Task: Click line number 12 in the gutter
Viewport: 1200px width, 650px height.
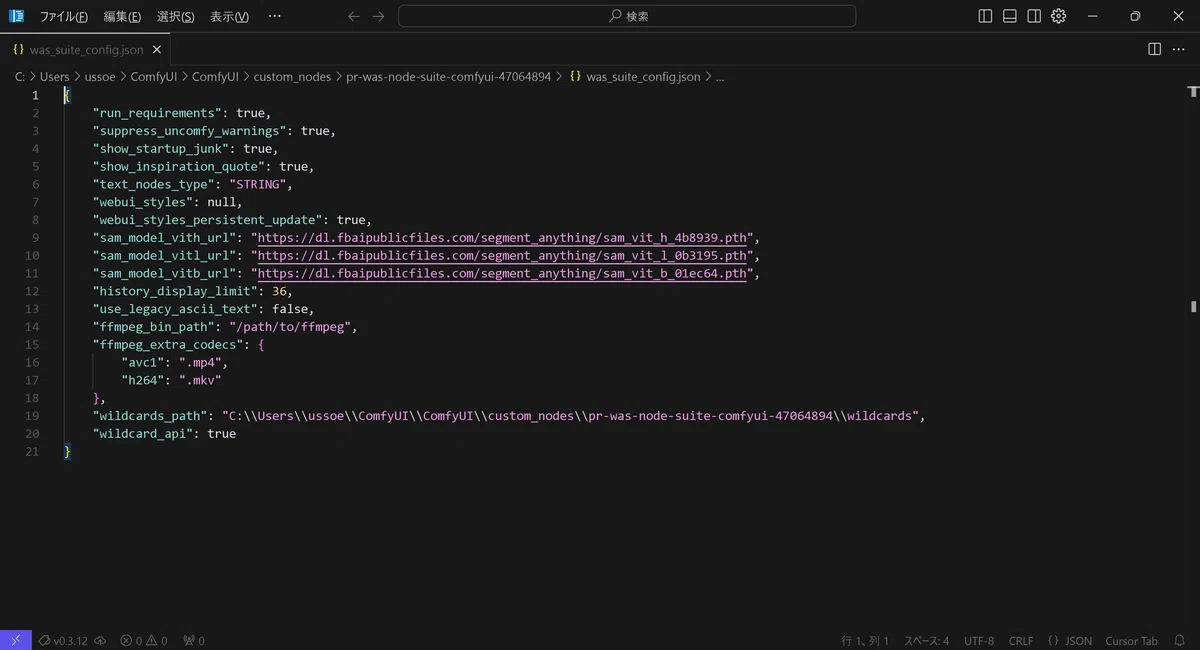Action: click(33, 291)
